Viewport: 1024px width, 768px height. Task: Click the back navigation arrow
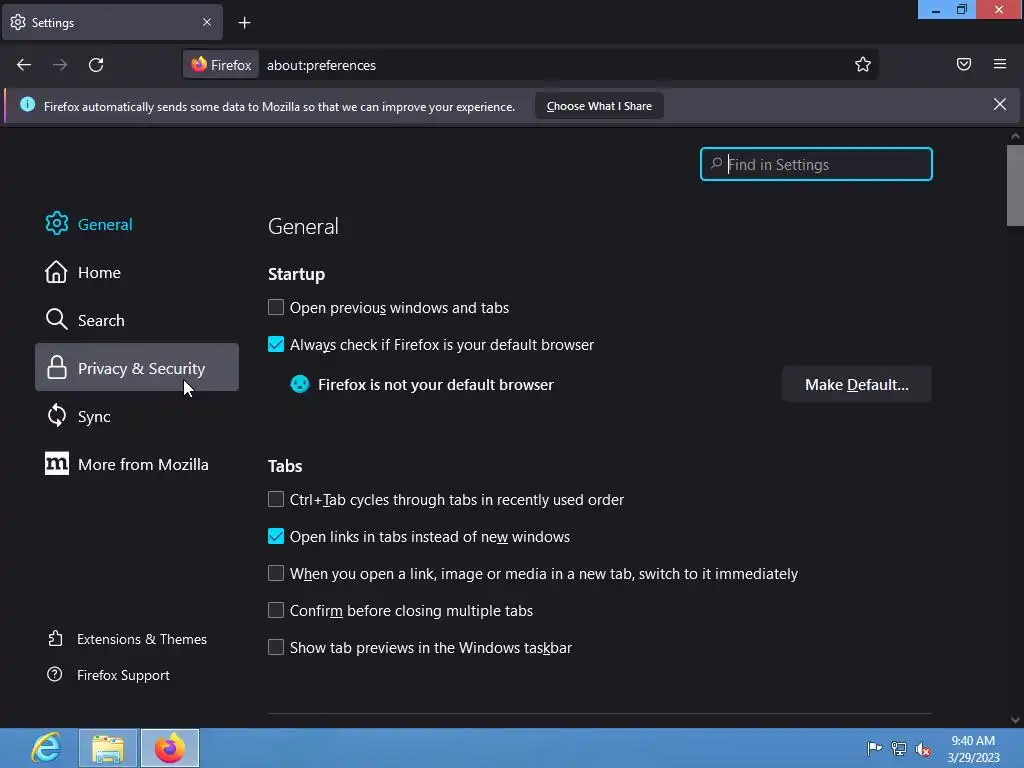point(24,65)
